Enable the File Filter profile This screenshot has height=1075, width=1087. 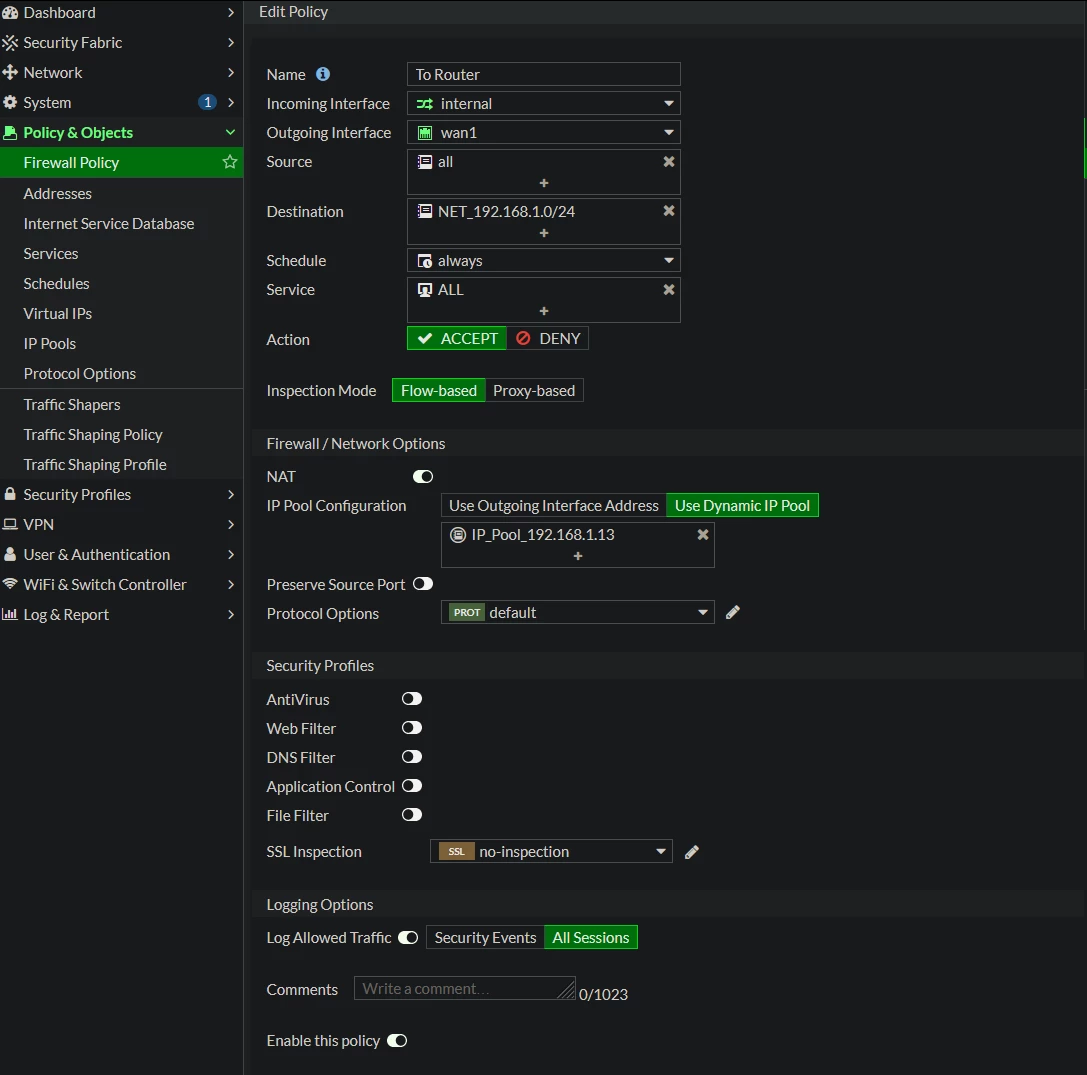[412, 815]
